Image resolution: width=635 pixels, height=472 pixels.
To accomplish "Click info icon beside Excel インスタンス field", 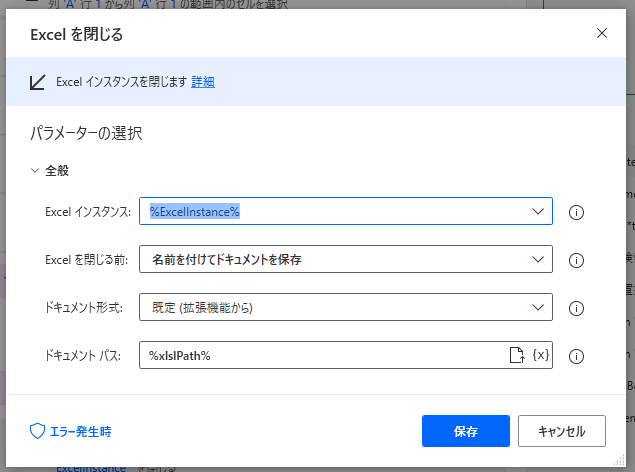I will tap(576, 212).
